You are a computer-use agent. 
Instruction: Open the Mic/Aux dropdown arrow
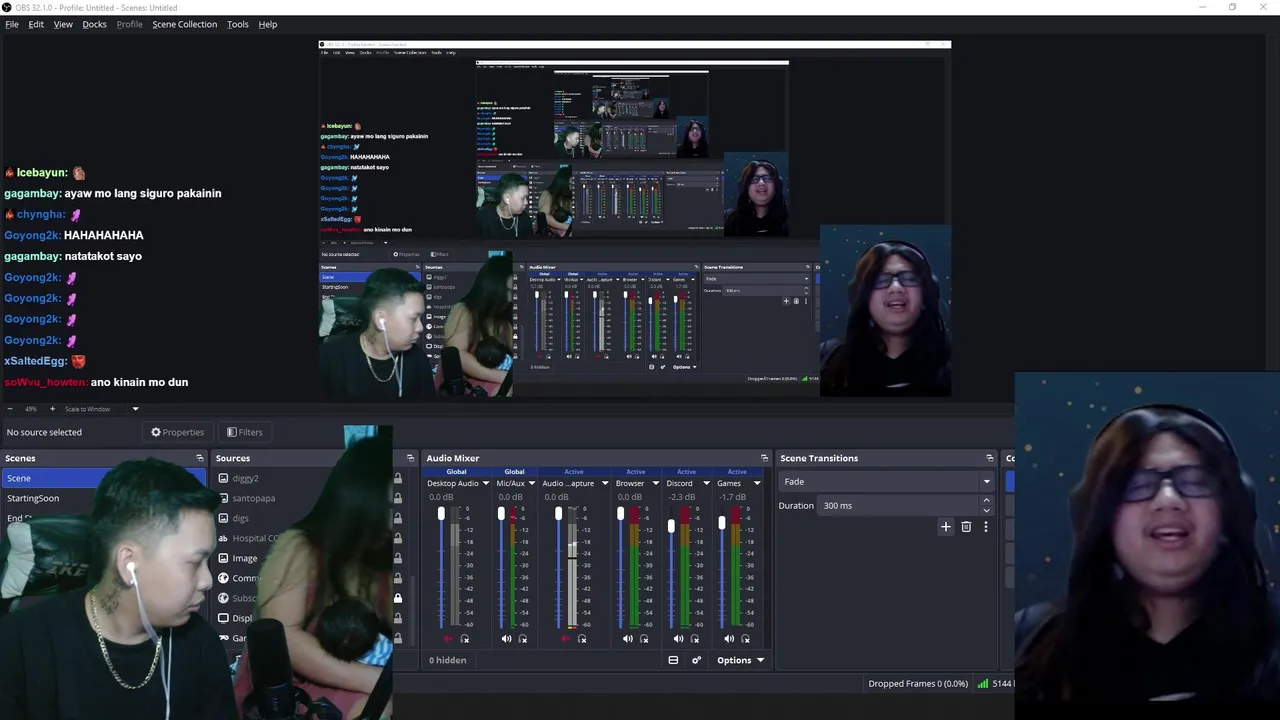531,483
